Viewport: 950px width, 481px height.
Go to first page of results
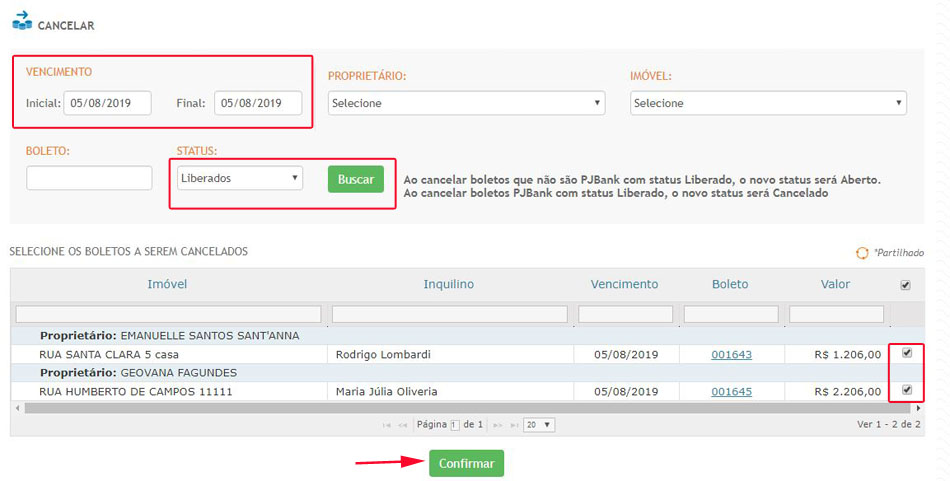[x=387, y=425]
